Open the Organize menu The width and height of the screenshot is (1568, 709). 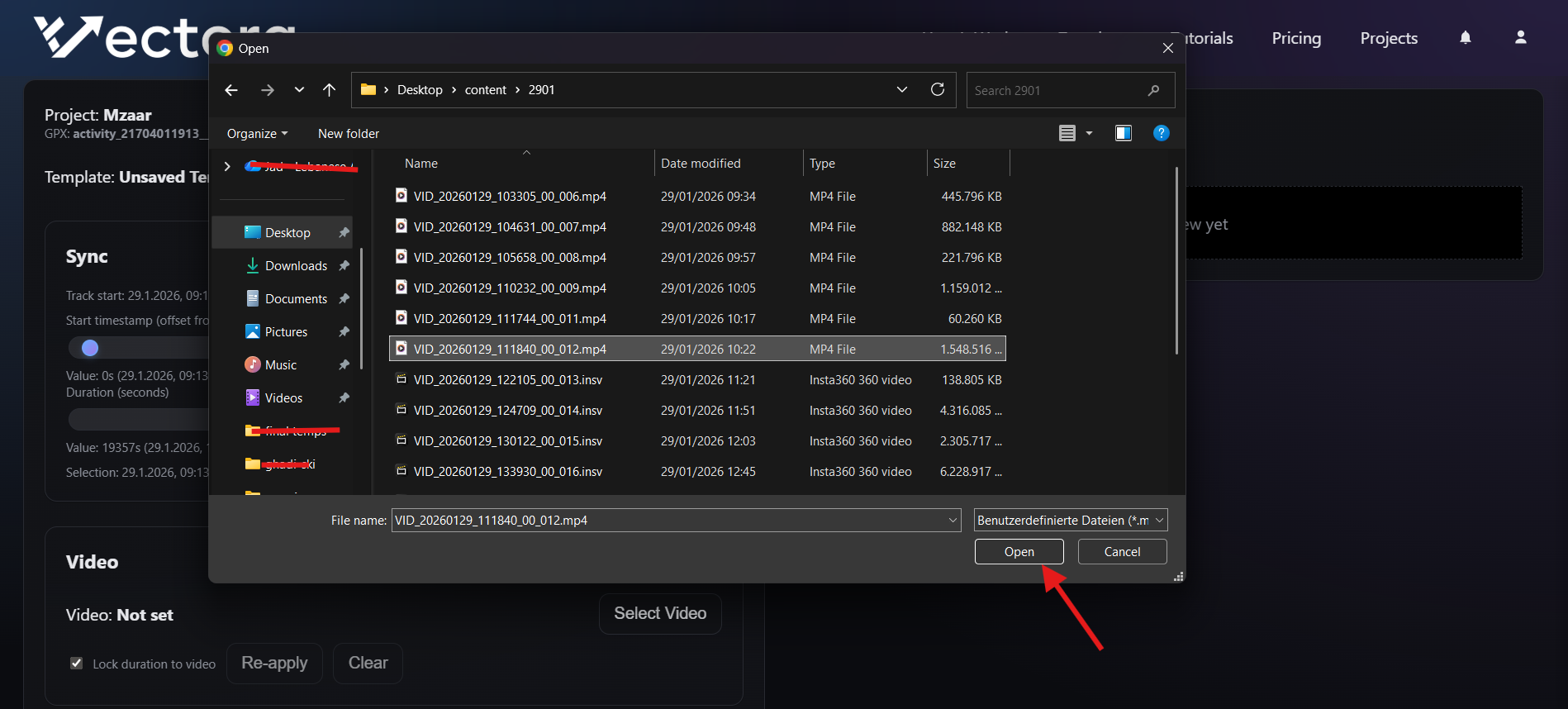(x=258, y=133)
